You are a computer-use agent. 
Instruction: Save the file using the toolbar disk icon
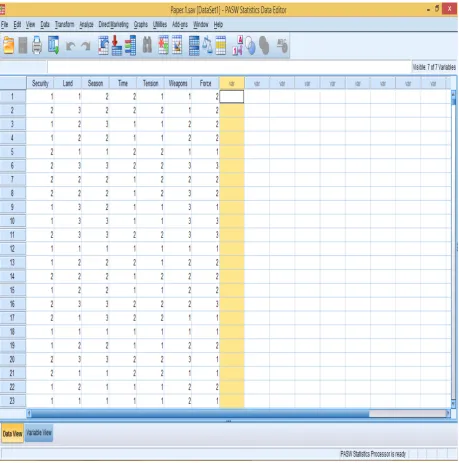23,45
